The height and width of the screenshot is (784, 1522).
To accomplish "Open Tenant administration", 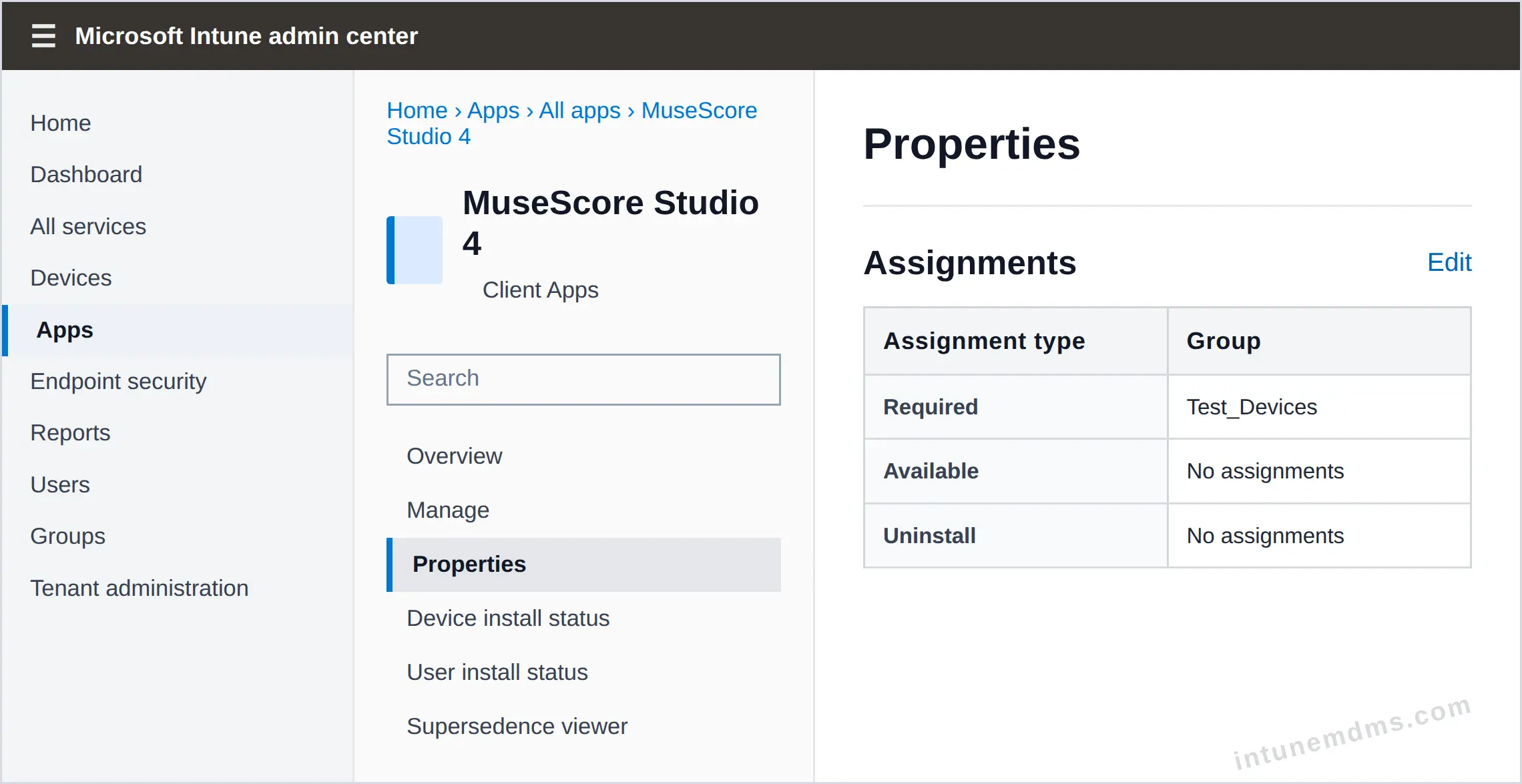I will tap(140, 588).
